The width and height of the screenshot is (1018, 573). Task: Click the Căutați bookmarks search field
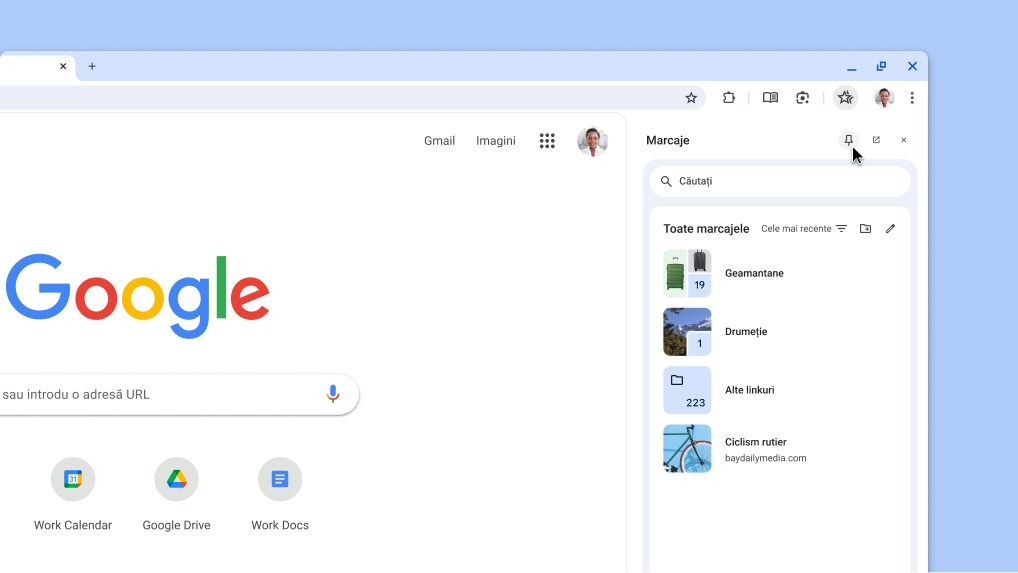(x=780, y=181)
